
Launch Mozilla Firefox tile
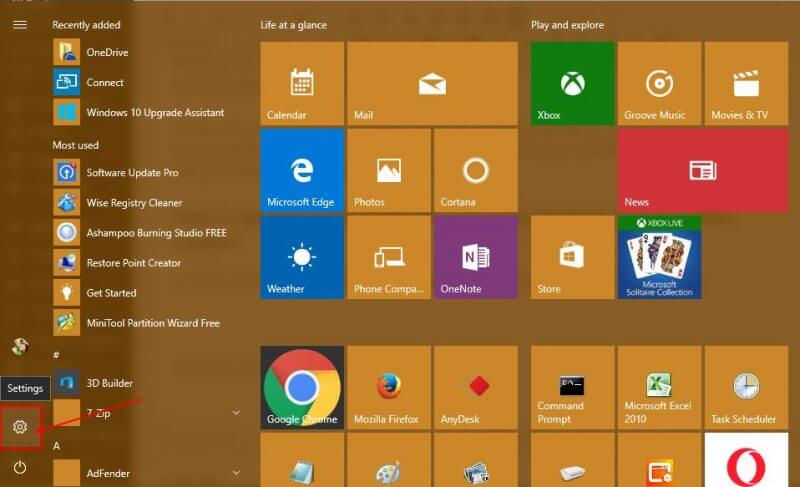389,388
